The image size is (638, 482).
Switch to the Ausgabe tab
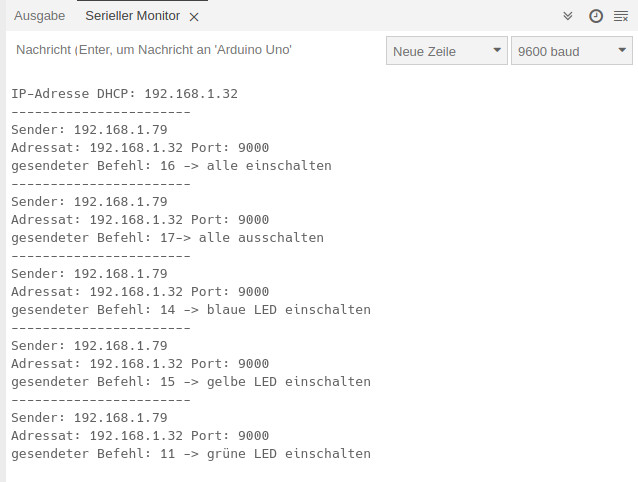pyautogui.click(x=40, y=16)
